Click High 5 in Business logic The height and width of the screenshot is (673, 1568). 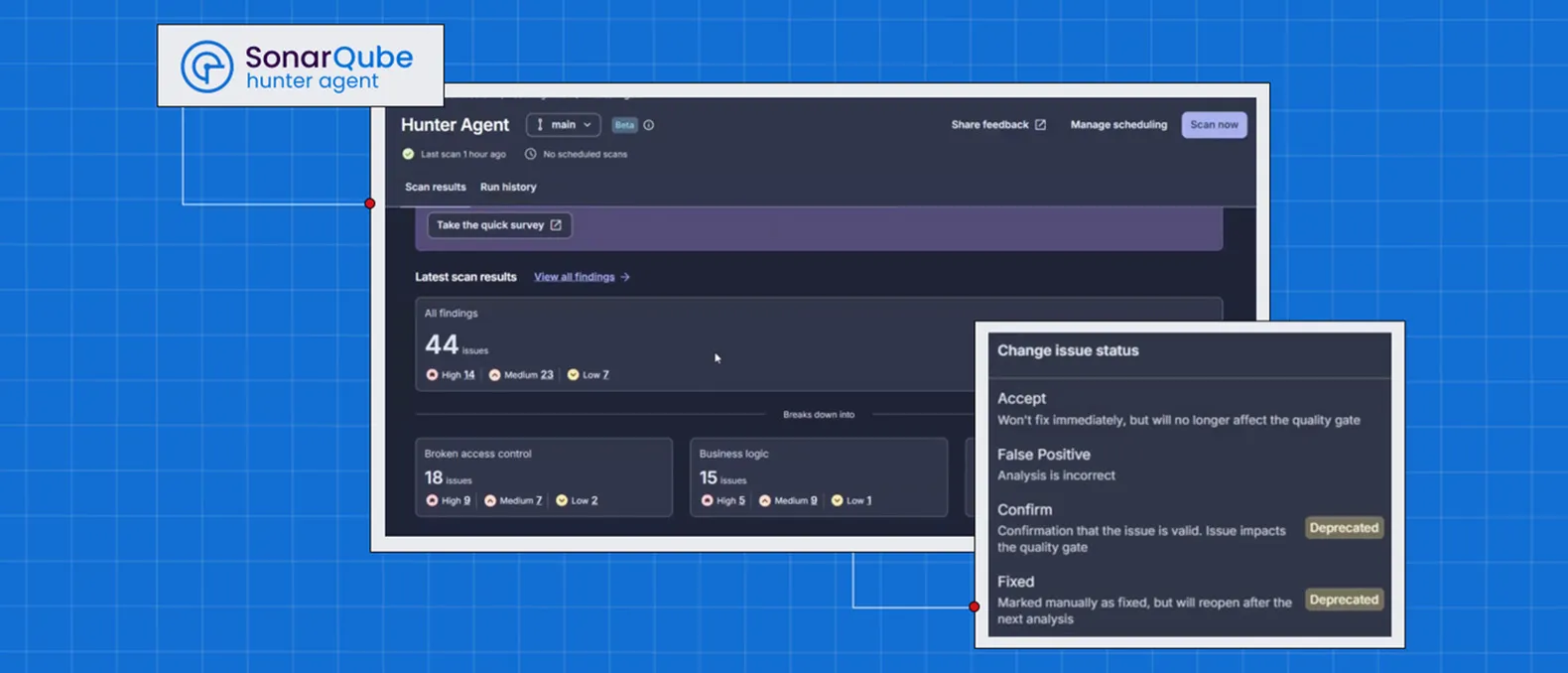tap(723, 500)
